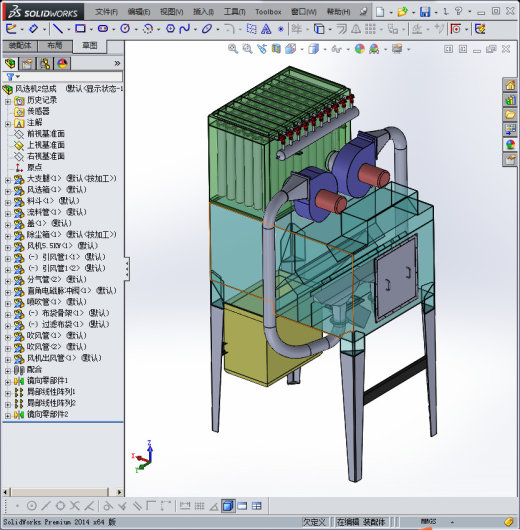Select 局部线性阵列1 in feature tree

pyautogui.click(x=51, y=392)
